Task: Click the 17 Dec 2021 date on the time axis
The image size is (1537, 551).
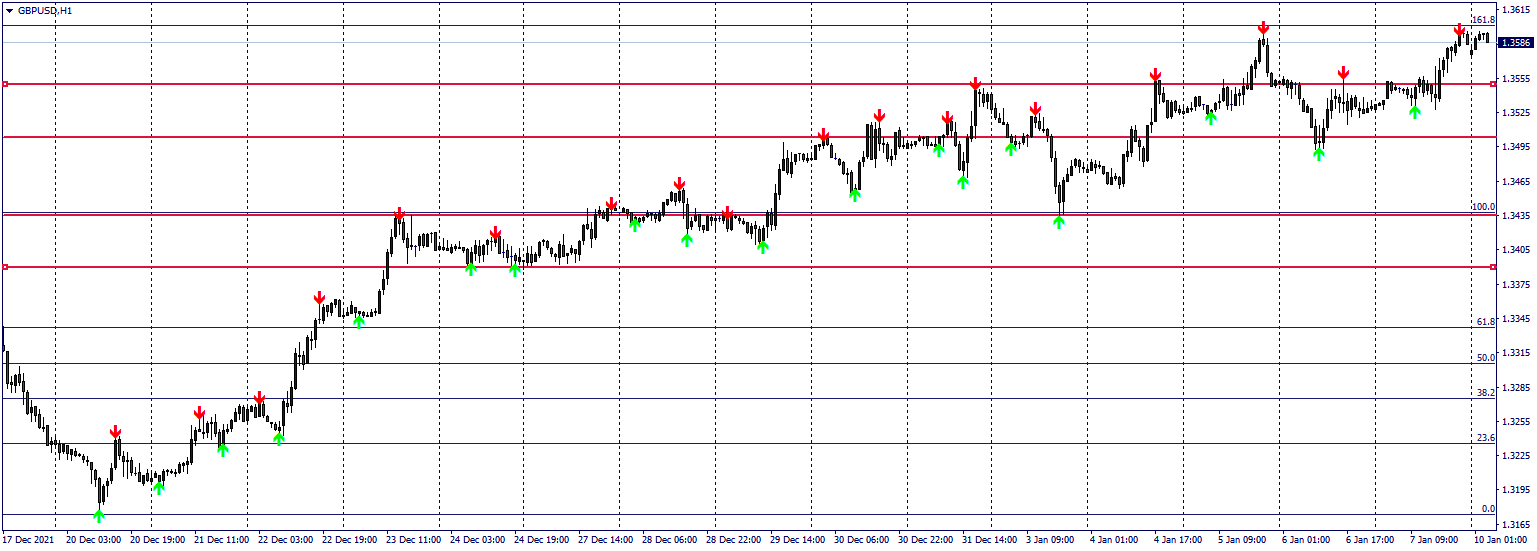Action: (x=28, y=540)
